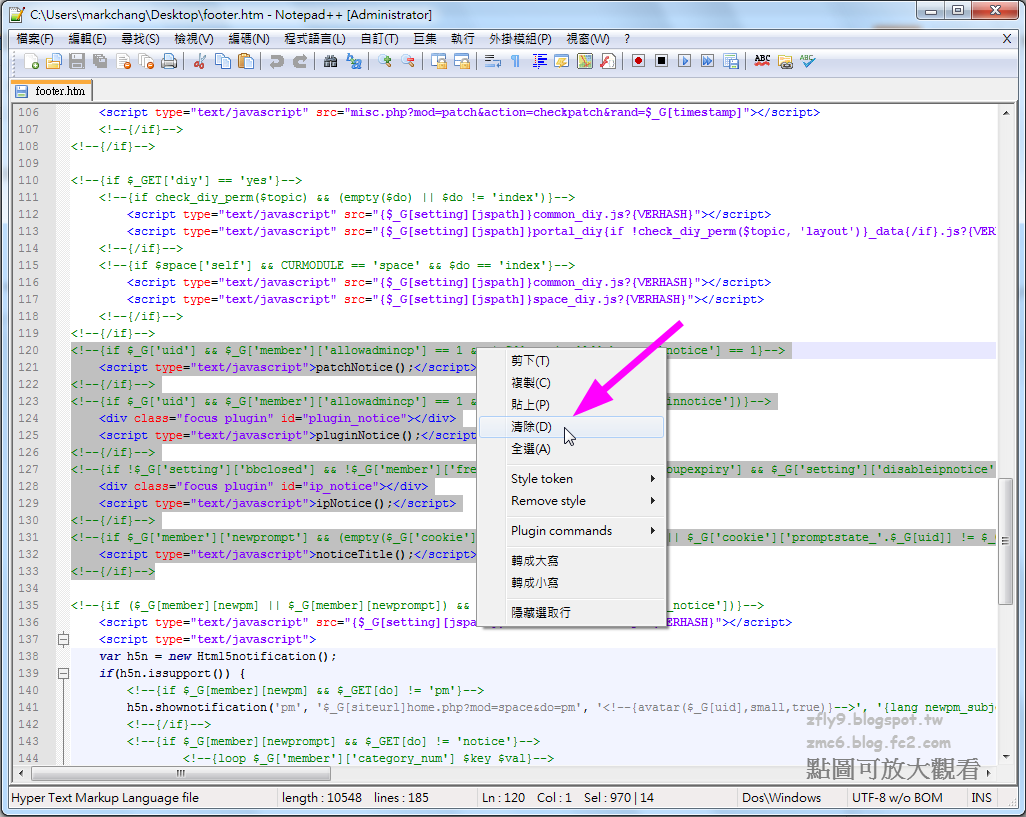1026x817 pixels.
Task: Toggle word wrap toolbar icon
Action: (493, 61)
